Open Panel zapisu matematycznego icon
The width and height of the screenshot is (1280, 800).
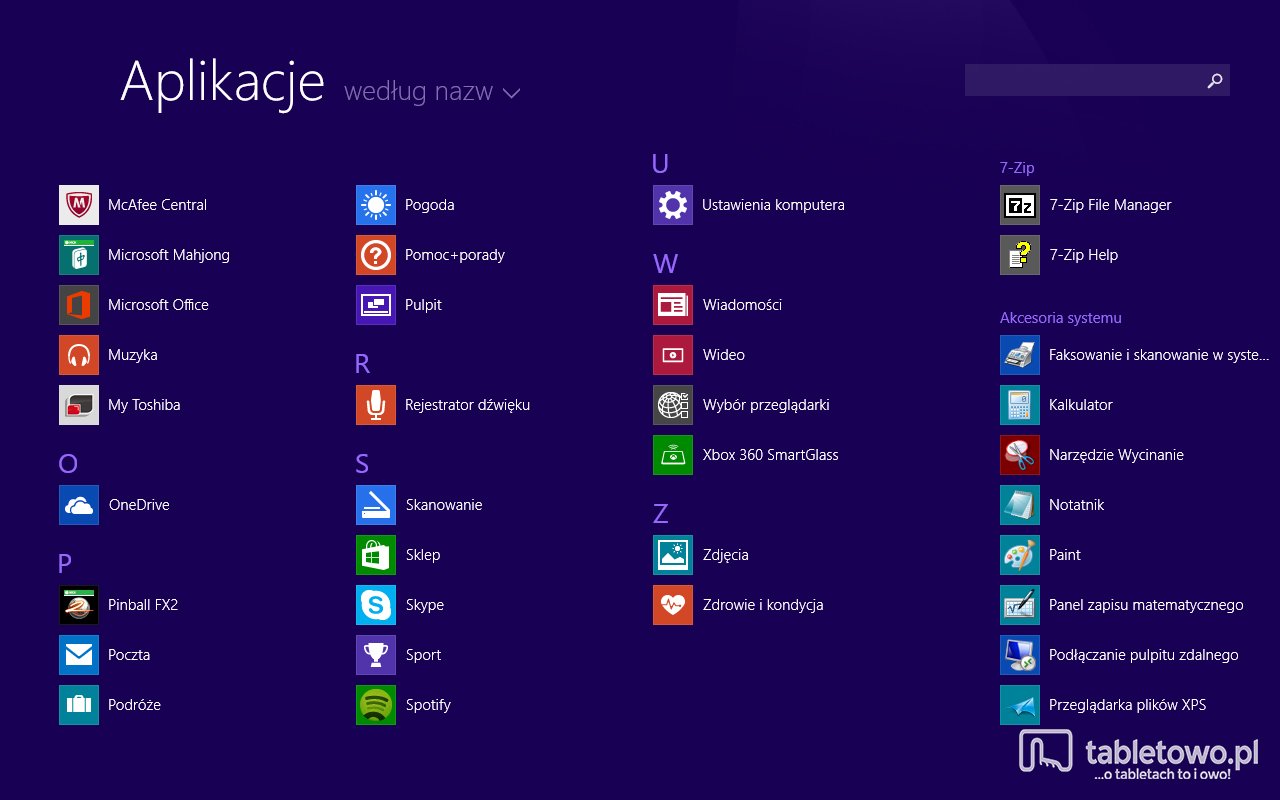pos(1020,605)
